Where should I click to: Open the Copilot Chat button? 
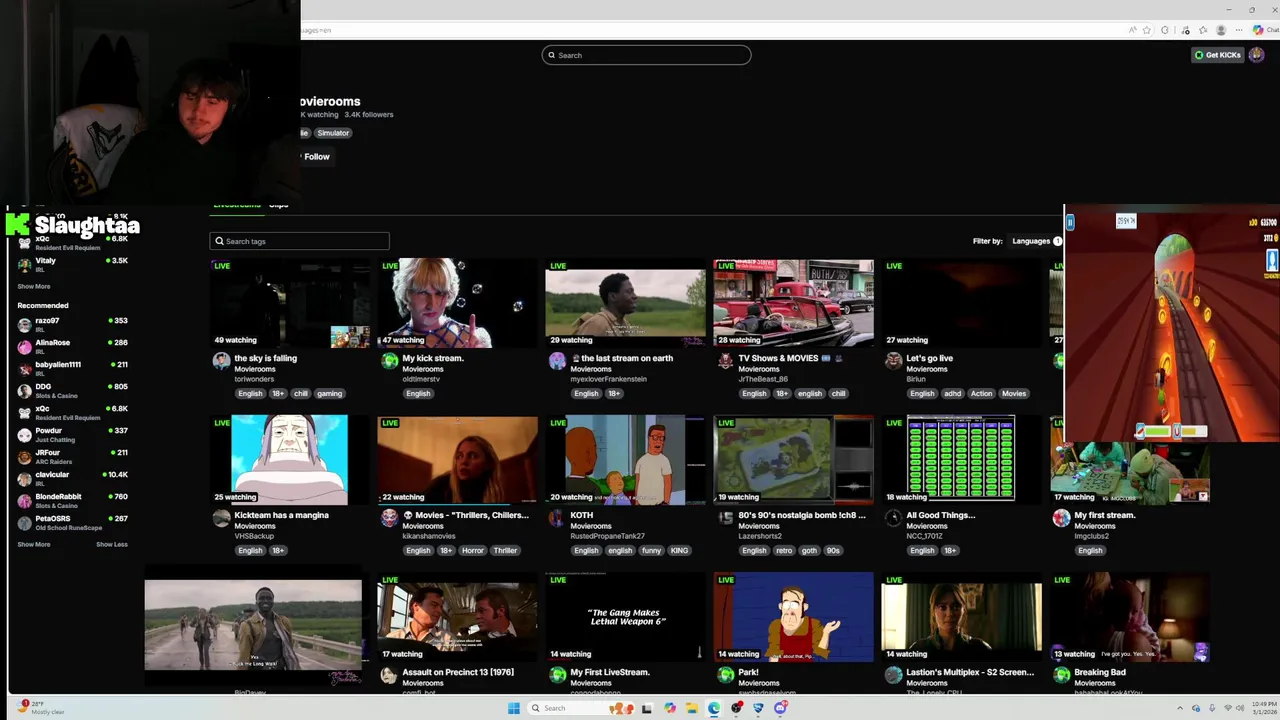[x=1264, y=30]
